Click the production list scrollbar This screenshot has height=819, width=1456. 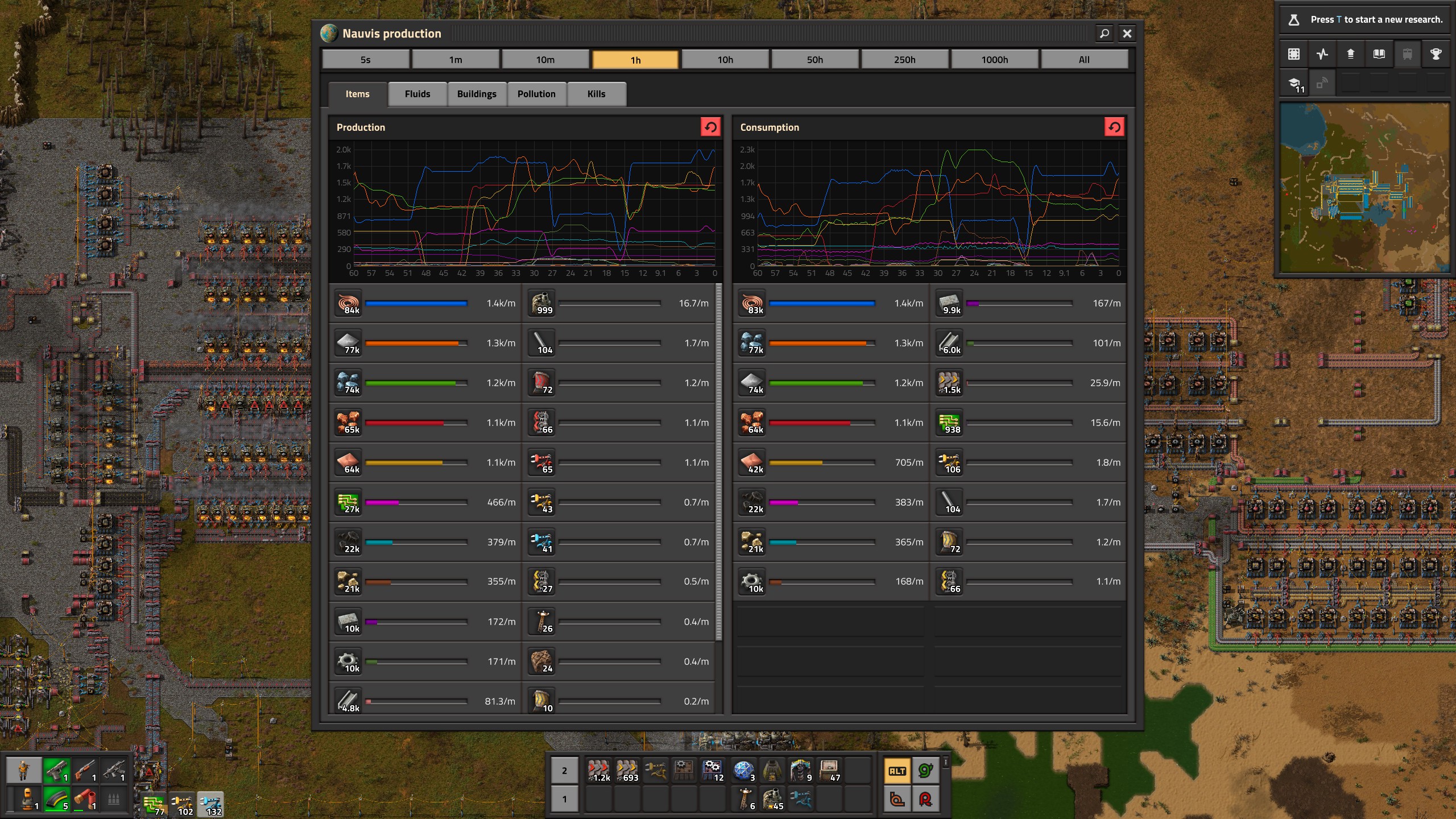(718, 461)
